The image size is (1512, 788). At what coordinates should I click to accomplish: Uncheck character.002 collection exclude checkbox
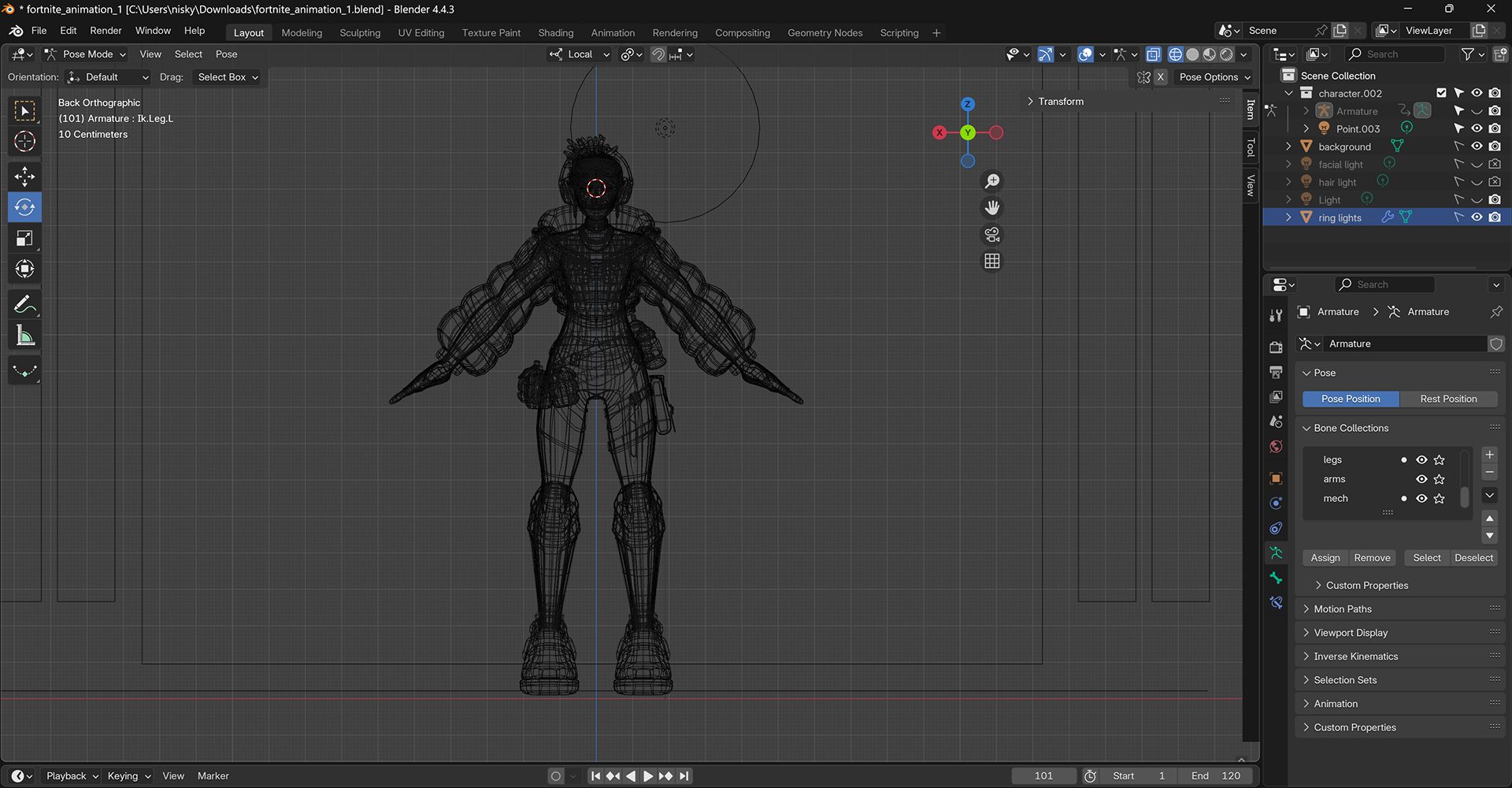(1441, 93)
